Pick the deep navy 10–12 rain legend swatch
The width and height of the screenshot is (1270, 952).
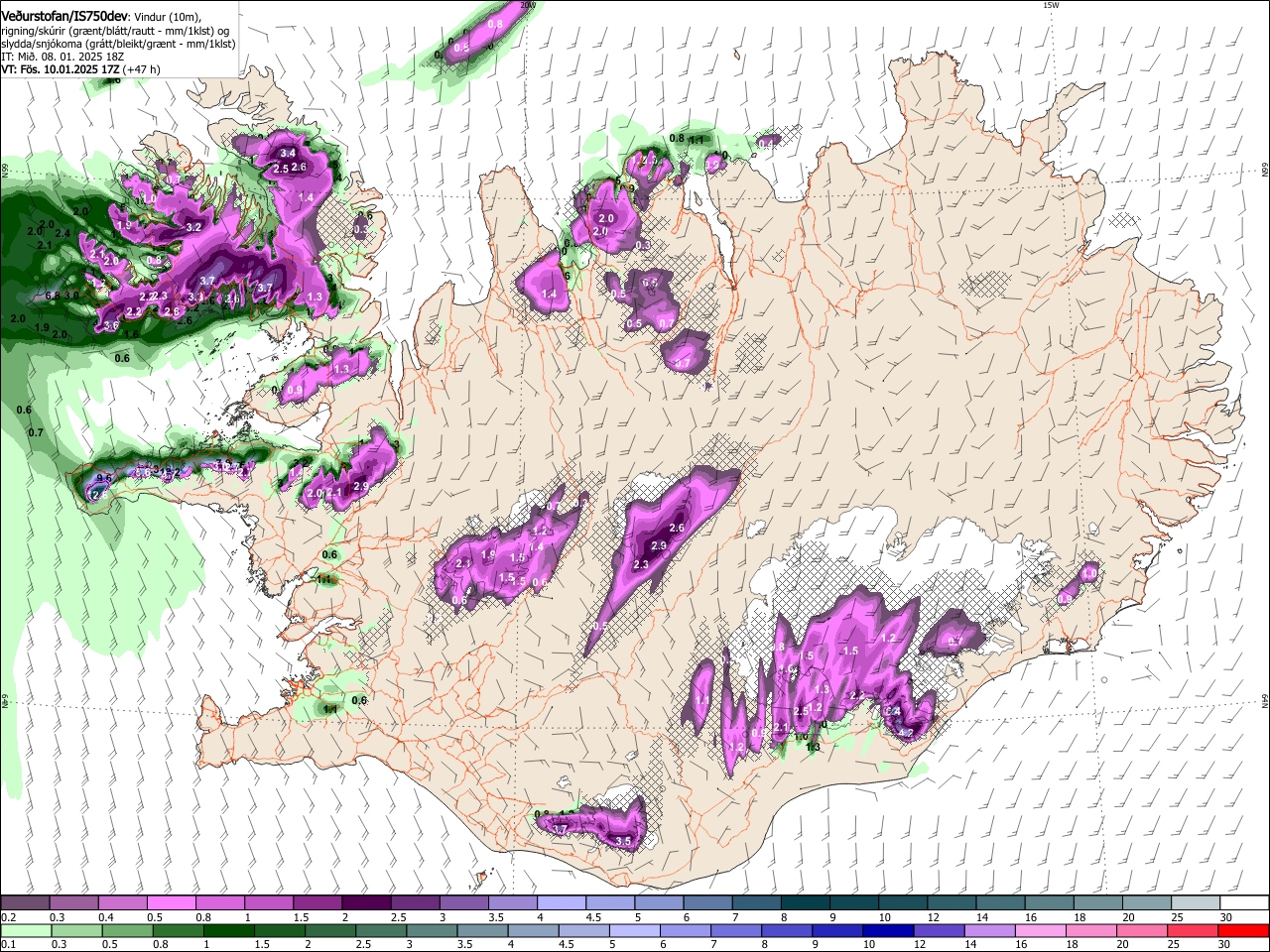pos(888,930)
